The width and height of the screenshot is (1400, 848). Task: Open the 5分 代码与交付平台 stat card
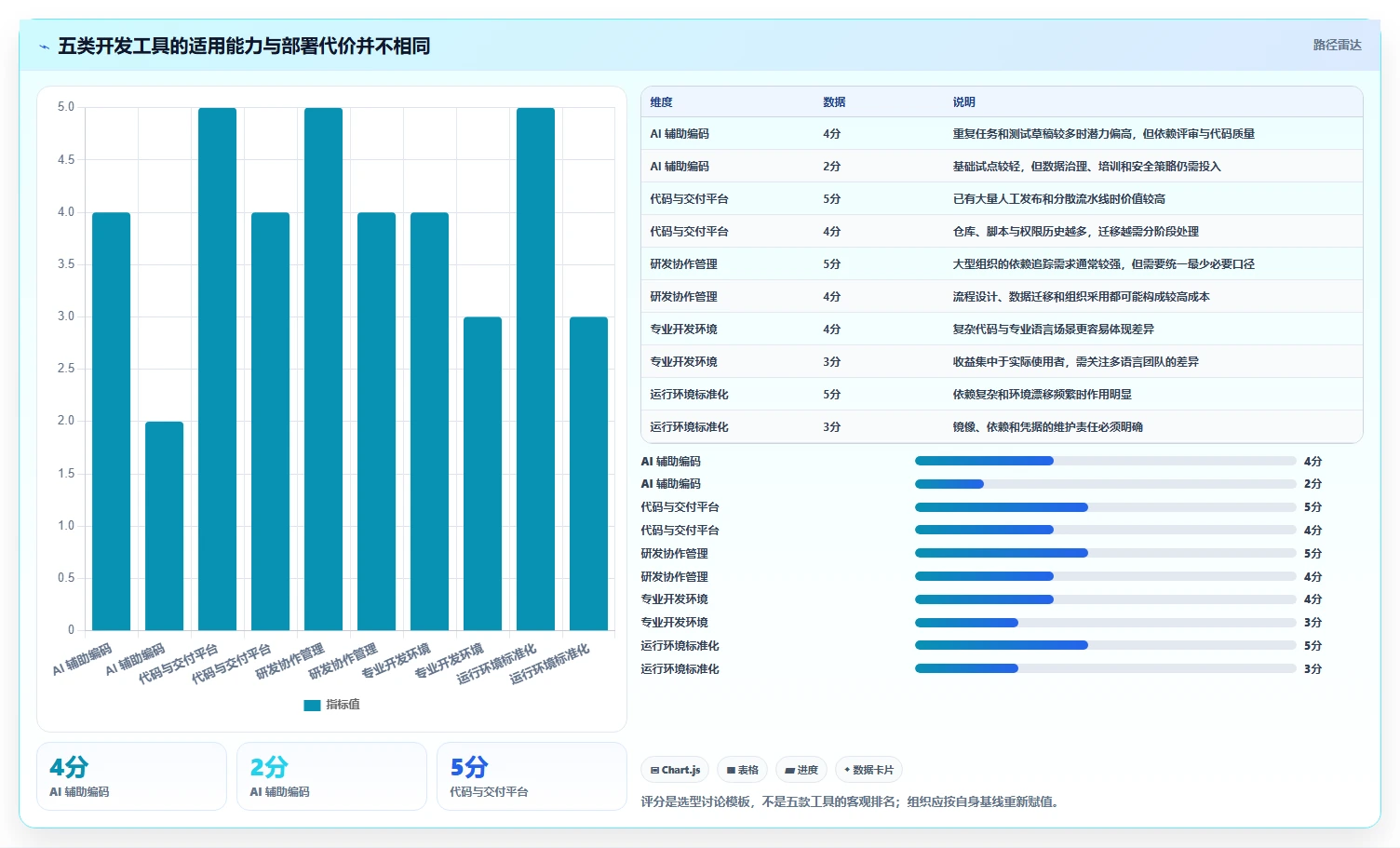coord(532,776)
